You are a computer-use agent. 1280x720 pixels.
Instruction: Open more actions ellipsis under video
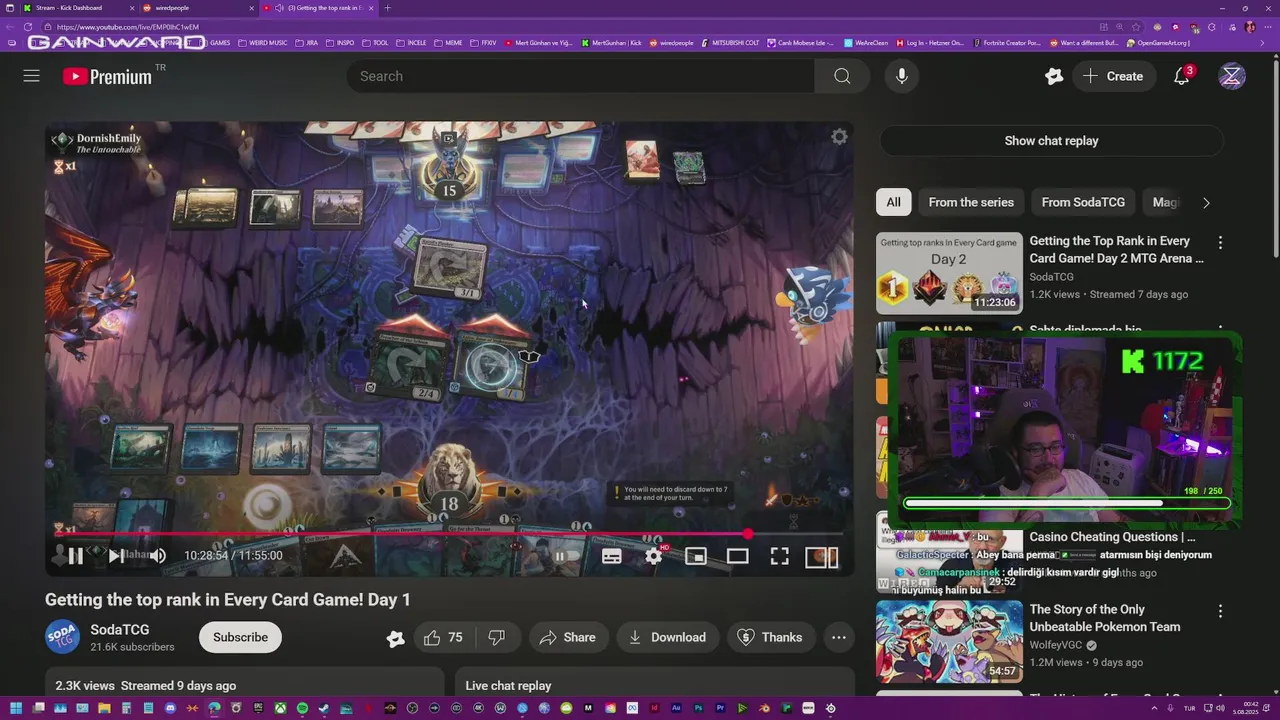[839, 637]
